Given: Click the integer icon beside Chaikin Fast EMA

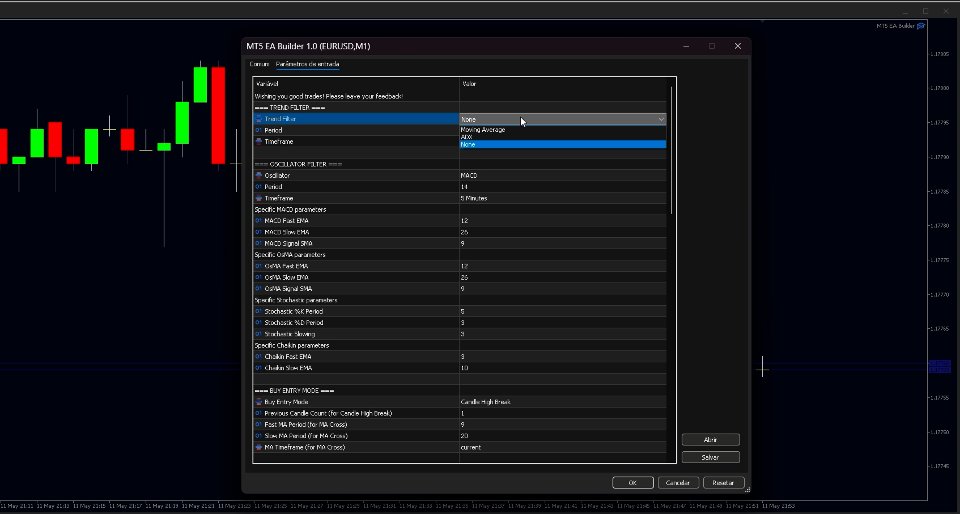Looking at the screenshot, I should coord(258,357).
